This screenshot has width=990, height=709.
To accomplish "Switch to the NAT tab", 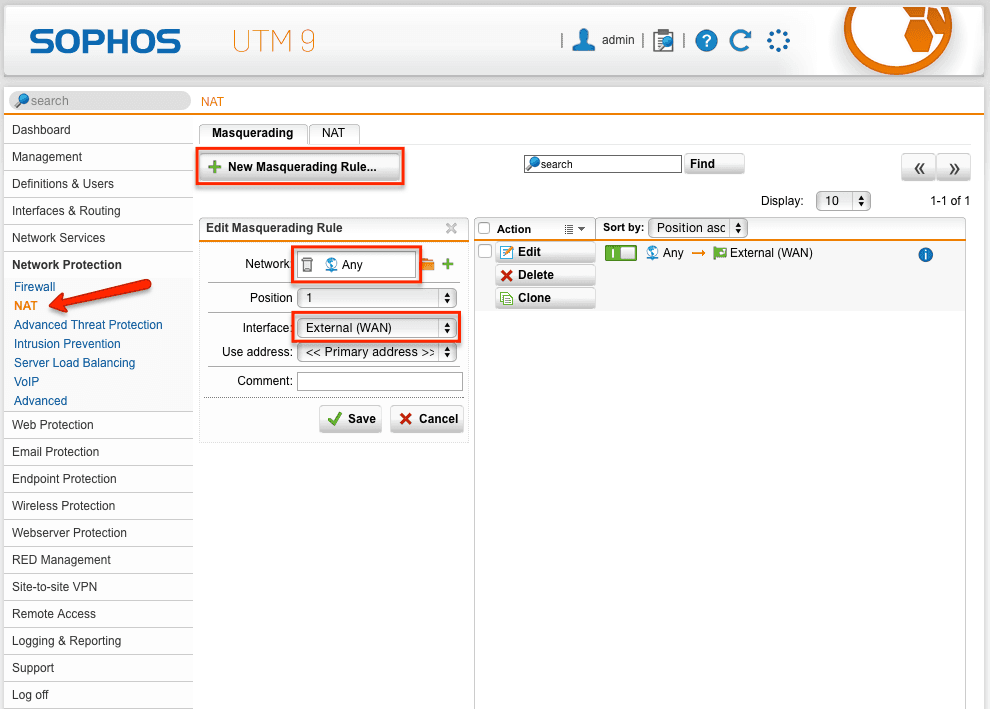I will pos(333,133).
